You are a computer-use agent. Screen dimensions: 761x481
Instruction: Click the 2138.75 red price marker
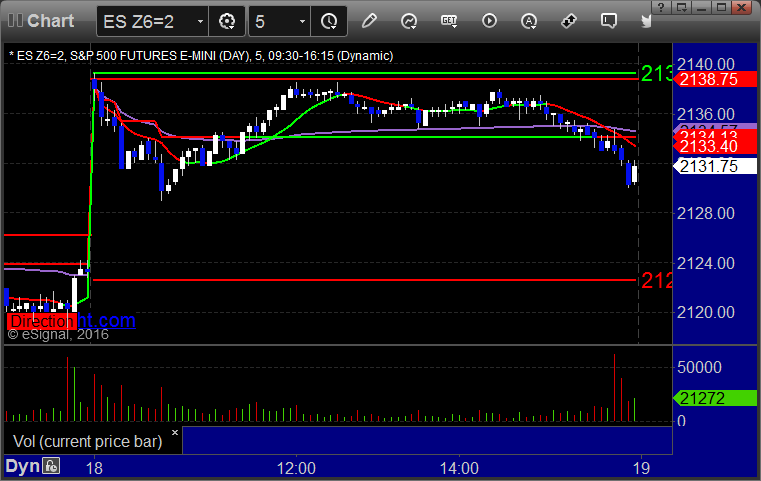pos(715,79)
